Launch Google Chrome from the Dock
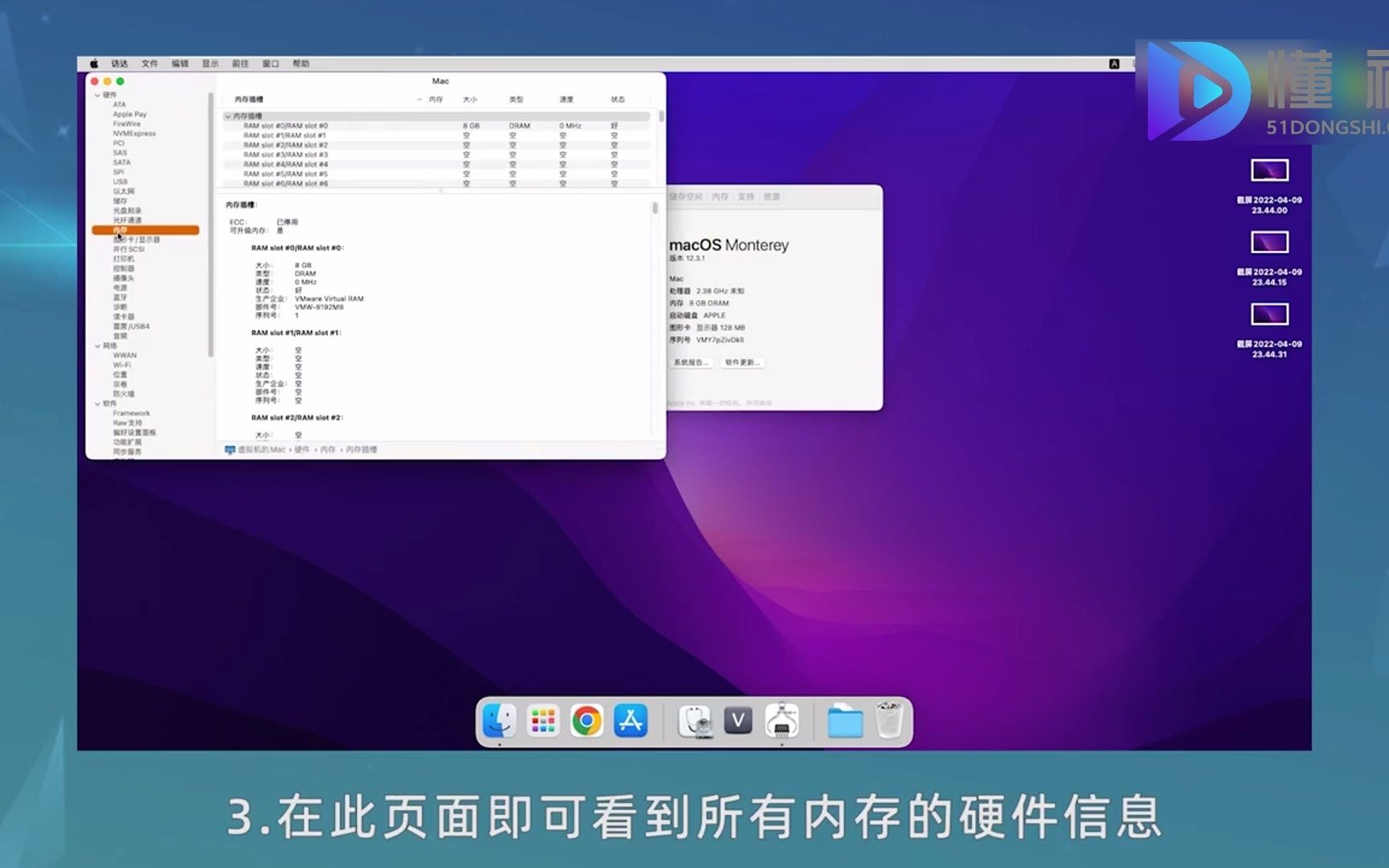 tap(586, 721)
